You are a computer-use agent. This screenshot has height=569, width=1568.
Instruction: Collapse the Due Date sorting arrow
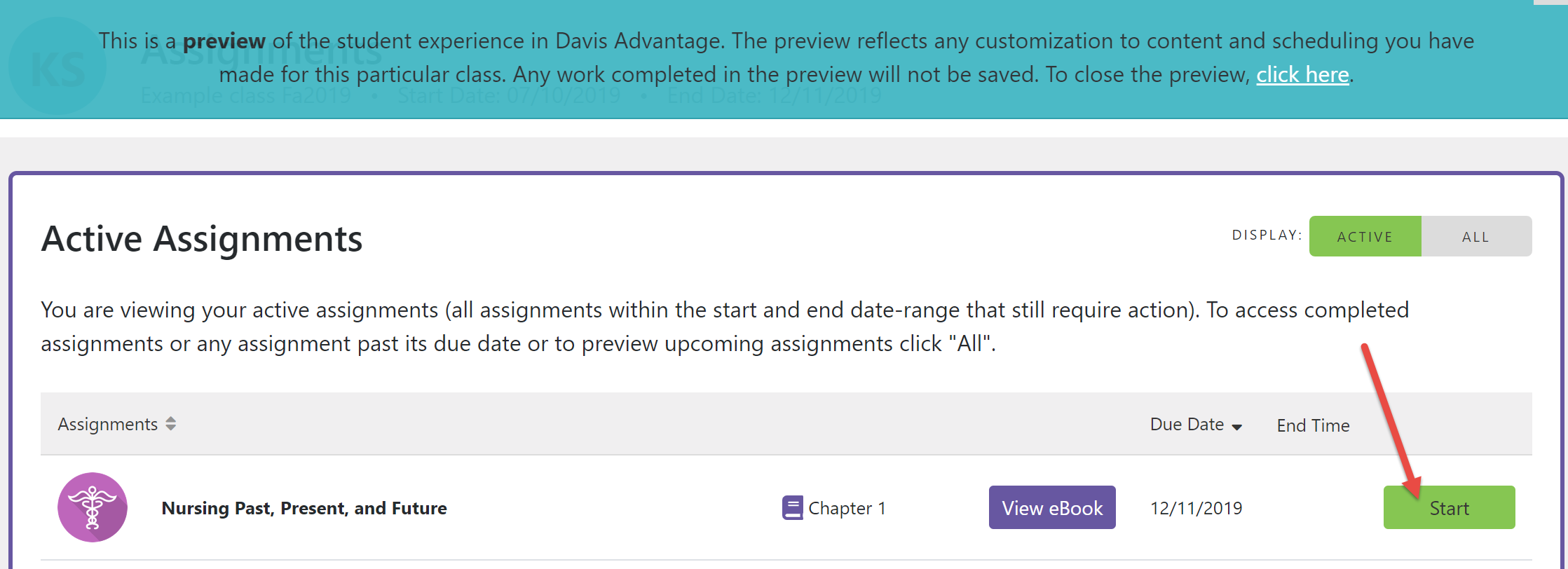click(1237, 425)
